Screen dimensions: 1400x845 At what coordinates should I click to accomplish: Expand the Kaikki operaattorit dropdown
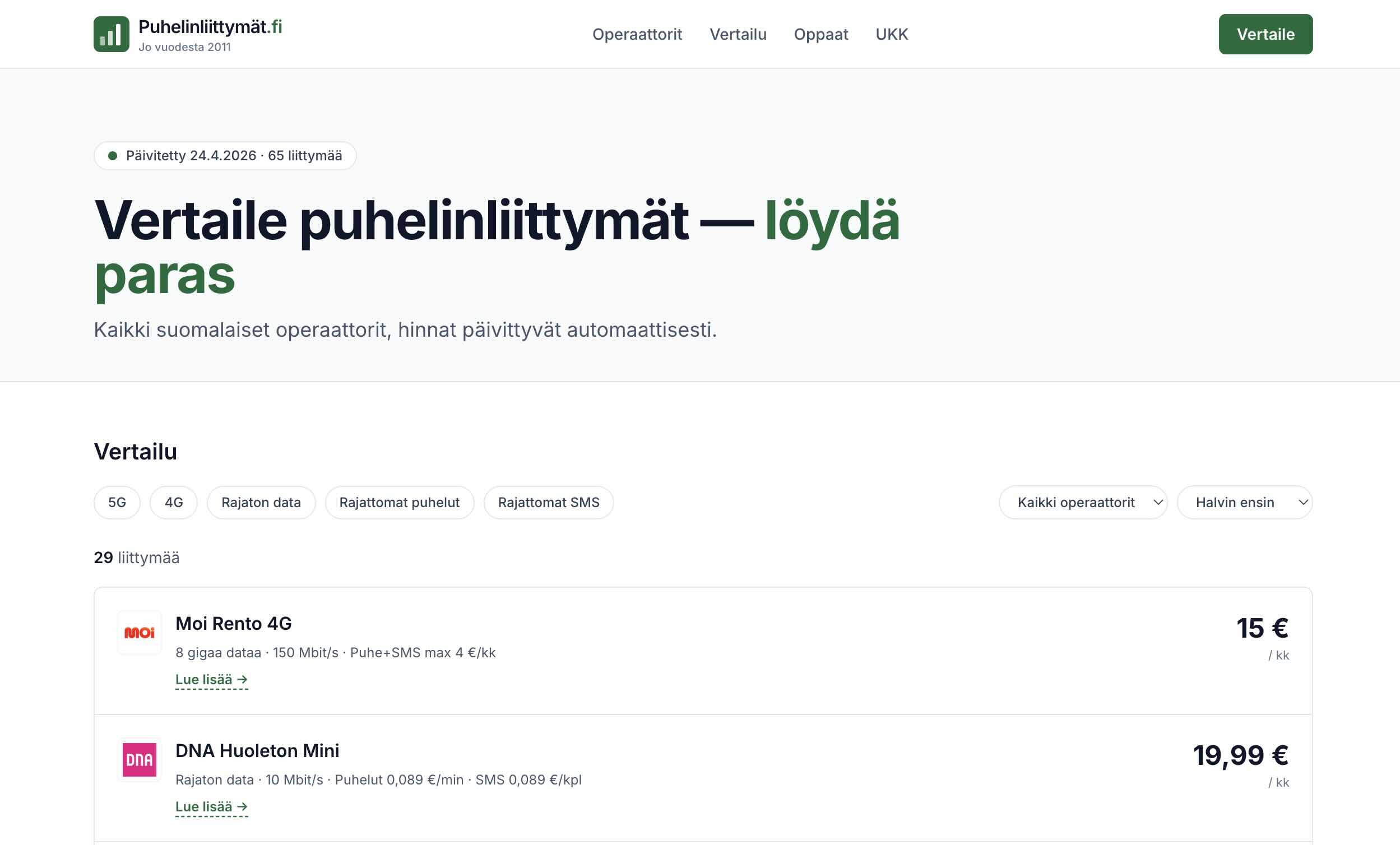coord(1083,502)
